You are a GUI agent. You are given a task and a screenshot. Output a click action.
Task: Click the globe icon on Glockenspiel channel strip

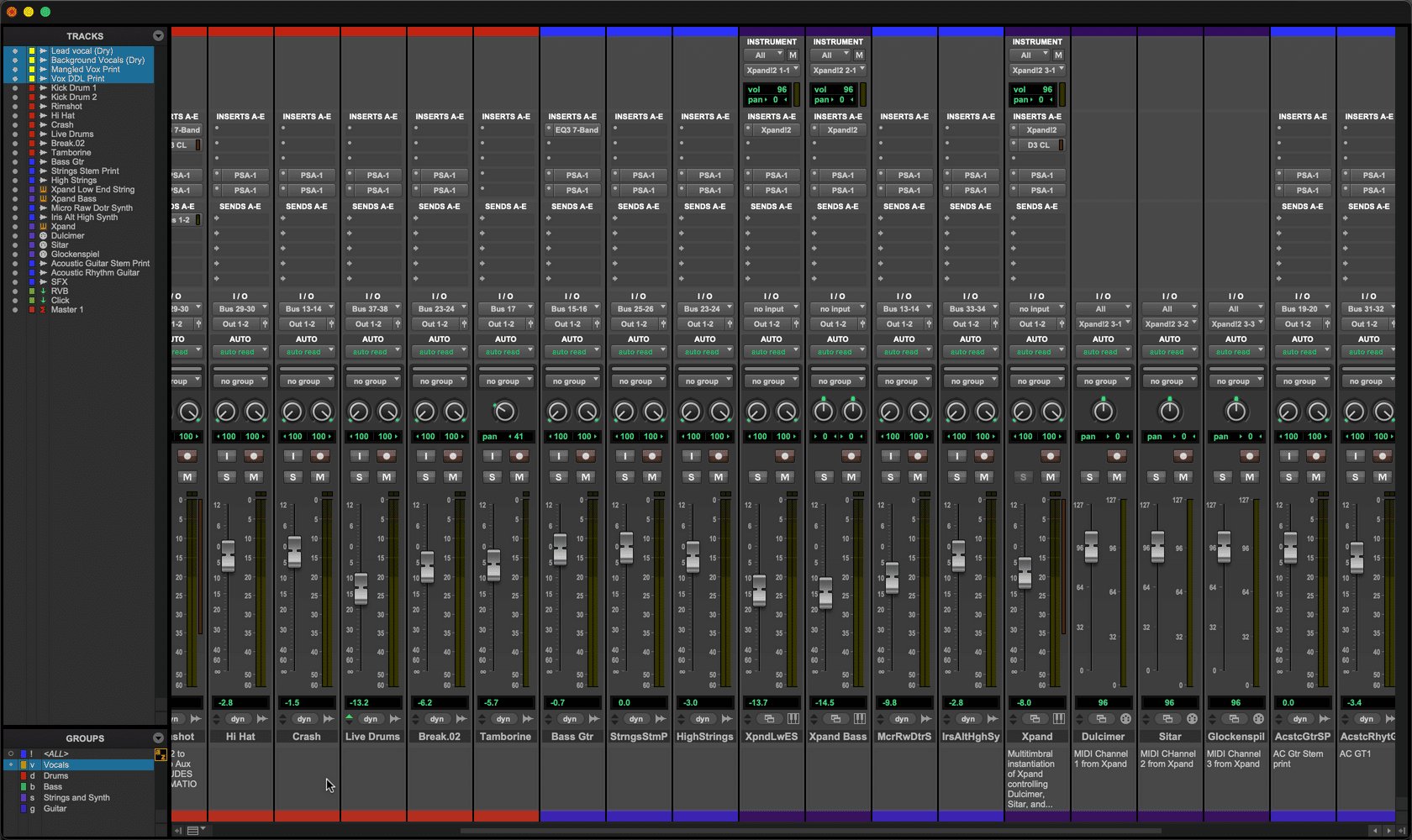1258,719
